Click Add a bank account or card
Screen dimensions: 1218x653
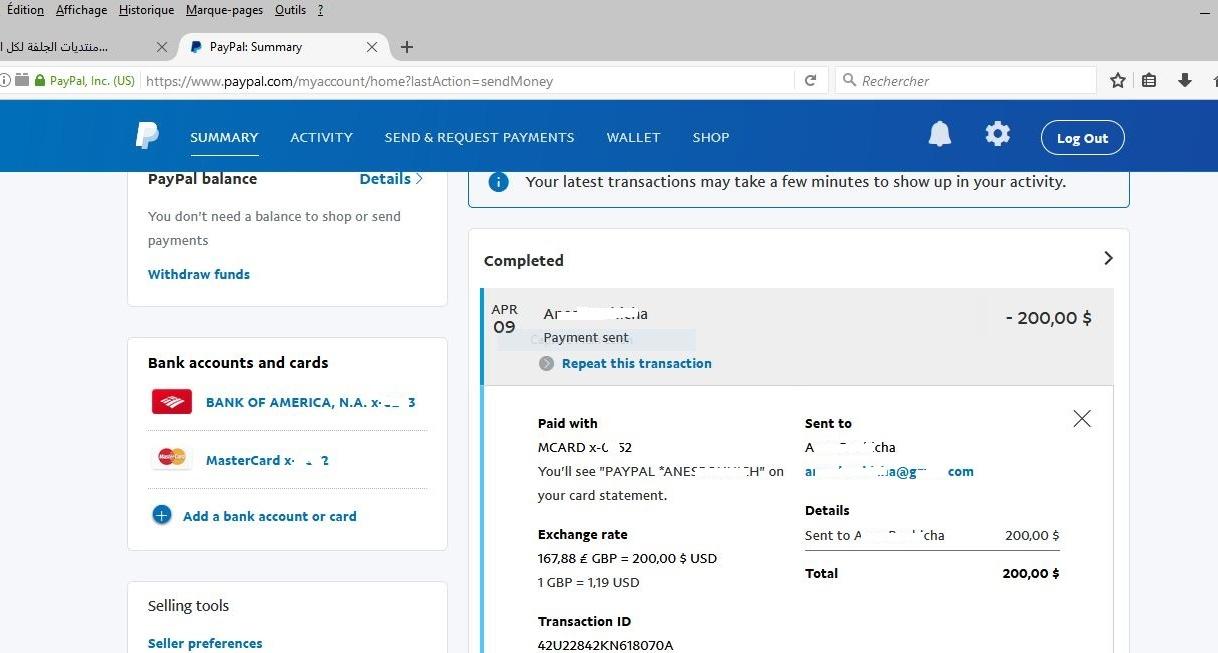270,516
